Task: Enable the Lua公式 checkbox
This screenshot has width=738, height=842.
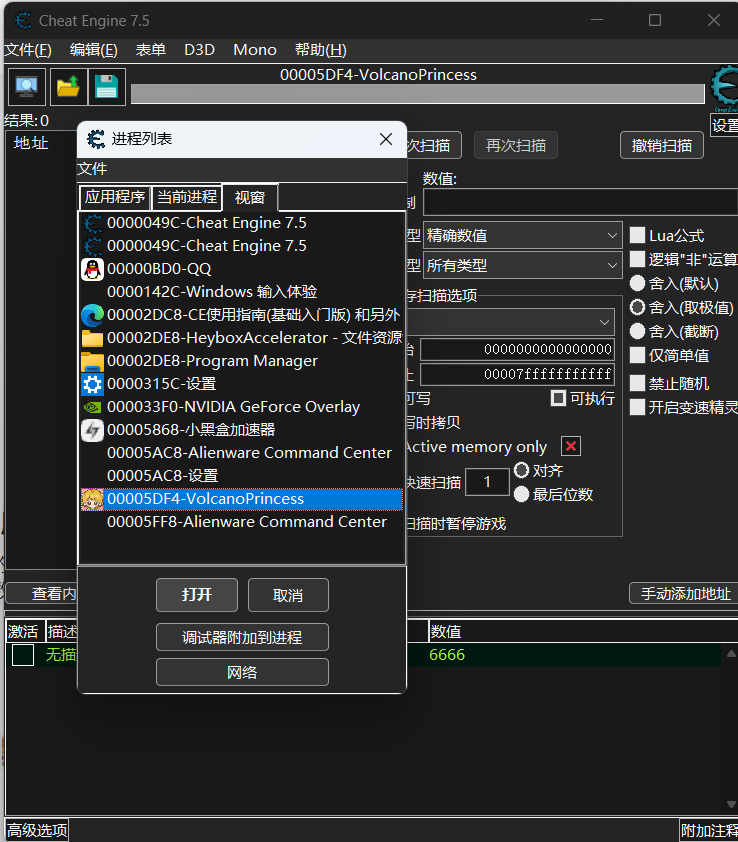Action: tap(637, 235)
